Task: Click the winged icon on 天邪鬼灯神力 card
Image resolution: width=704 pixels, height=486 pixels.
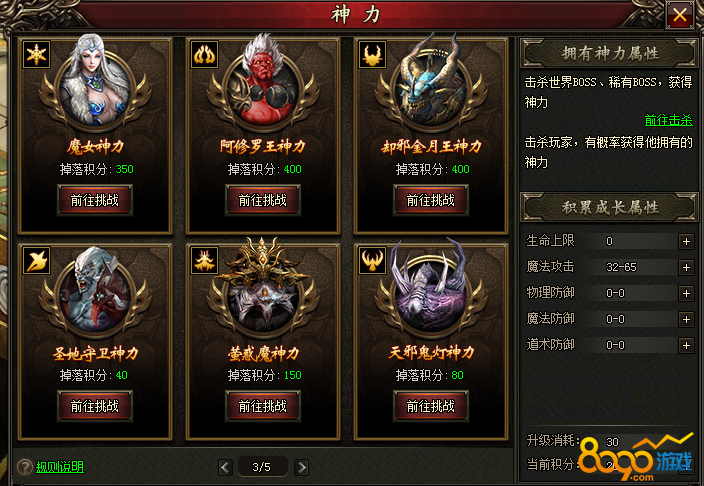Action: click(x=372, y=261)
